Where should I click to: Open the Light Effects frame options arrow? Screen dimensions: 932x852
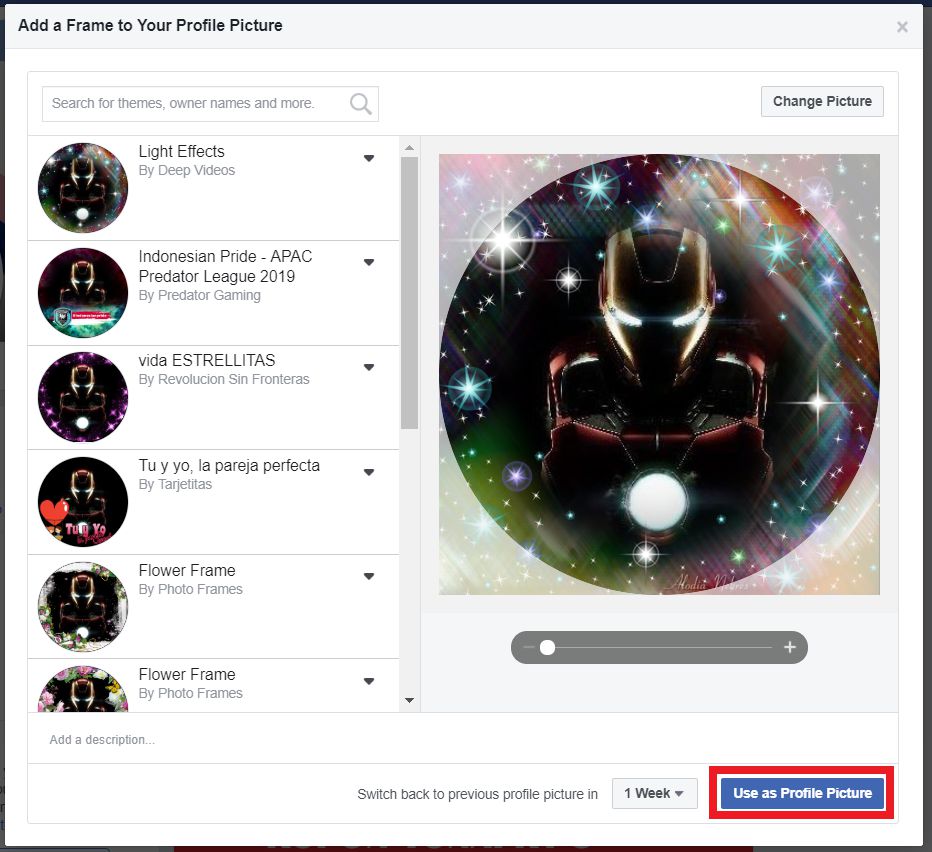click(369, 158)
